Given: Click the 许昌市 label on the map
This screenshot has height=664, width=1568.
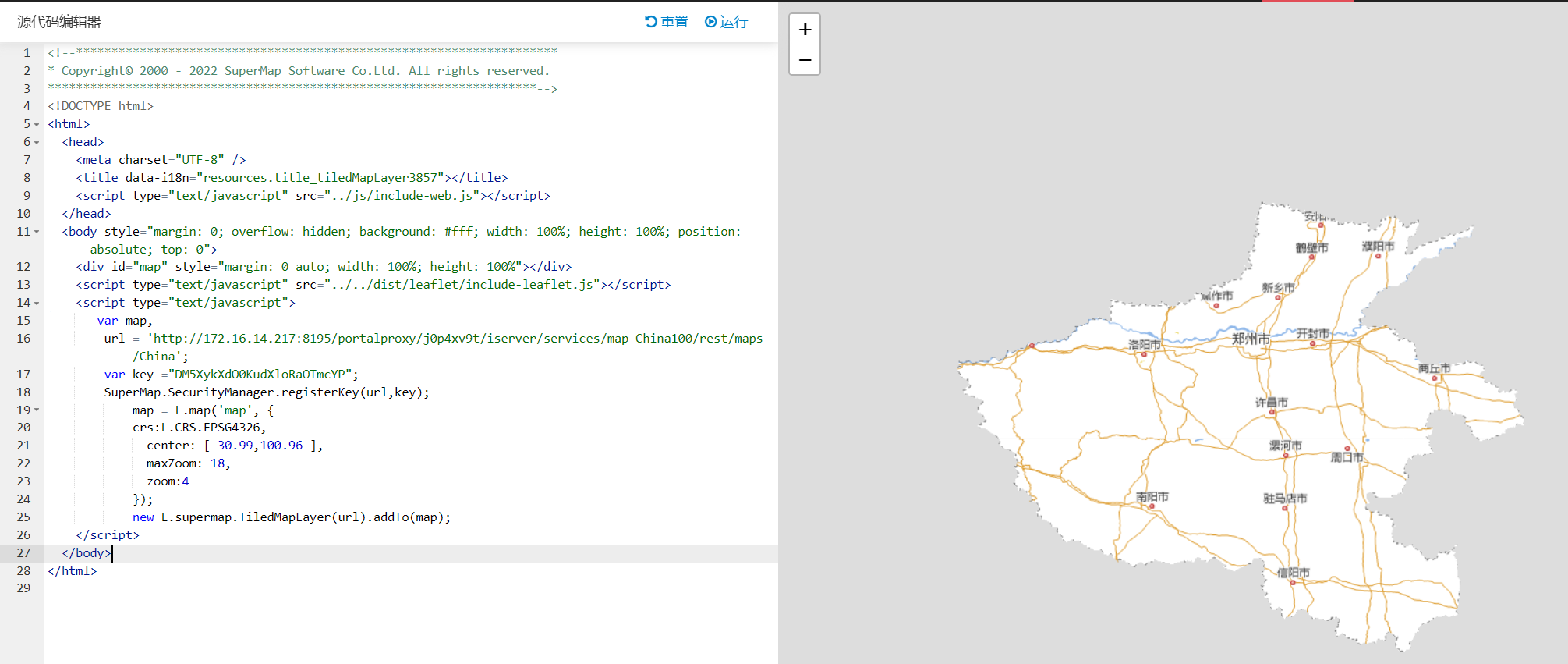Looking at the screenshot, I should point(1271,403).
